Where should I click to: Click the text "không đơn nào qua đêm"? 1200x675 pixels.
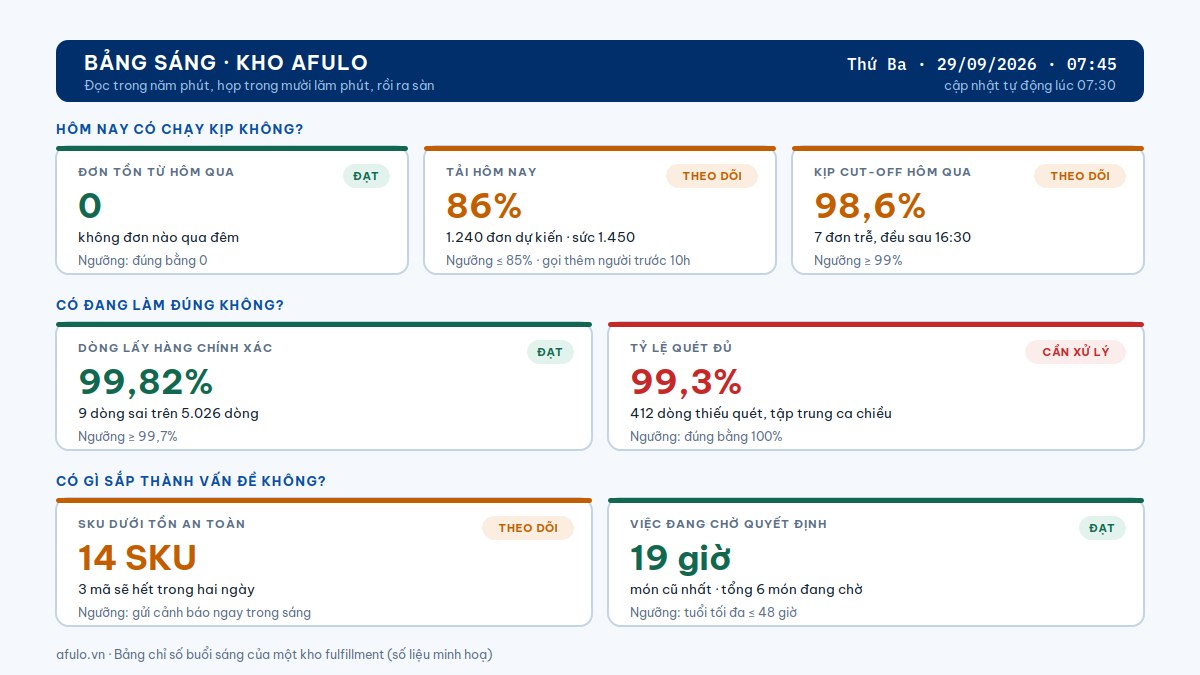(158, 238)
